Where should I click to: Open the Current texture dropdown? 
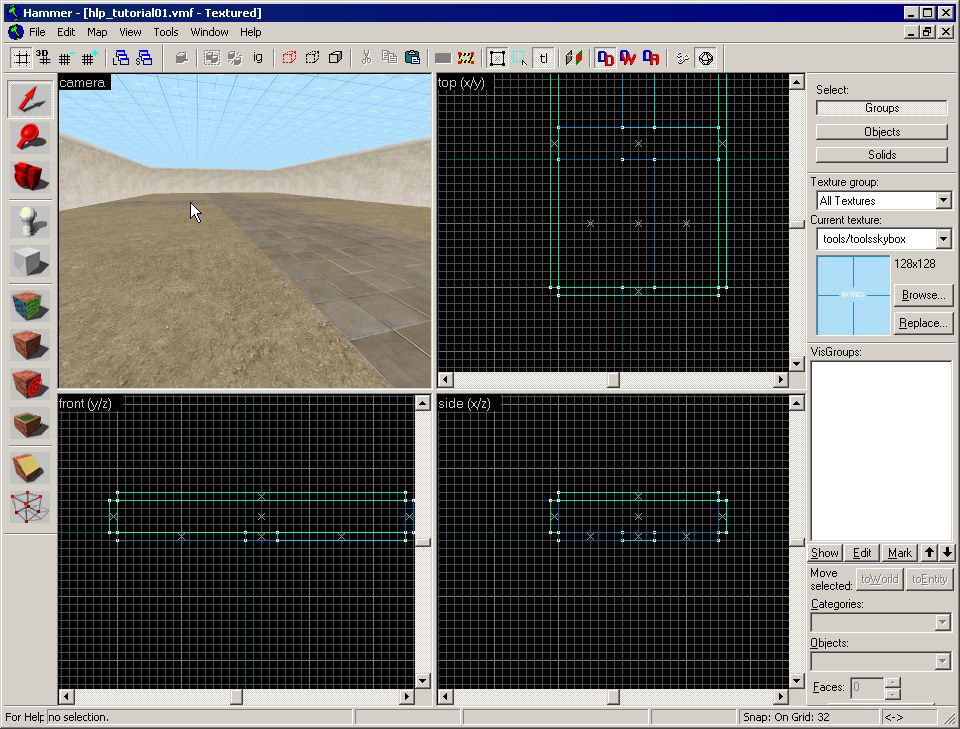tap(943, 239)
